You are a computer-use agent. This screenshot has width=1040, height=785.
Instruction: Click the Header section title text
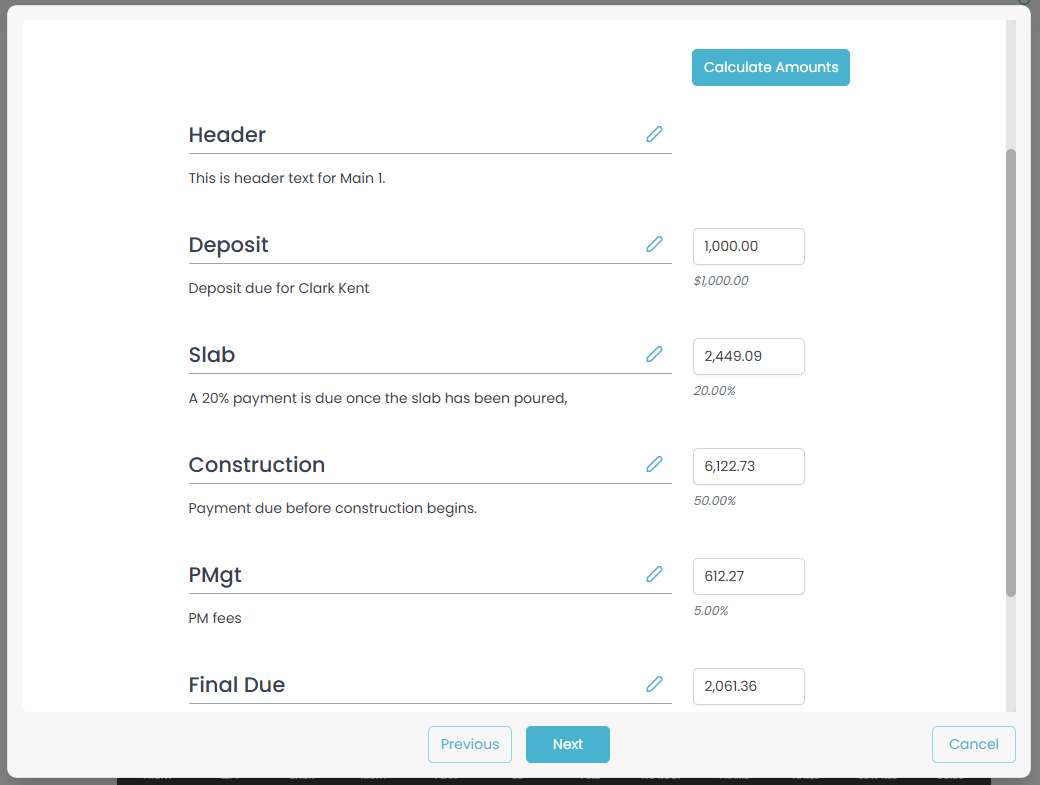pos(227,135)
